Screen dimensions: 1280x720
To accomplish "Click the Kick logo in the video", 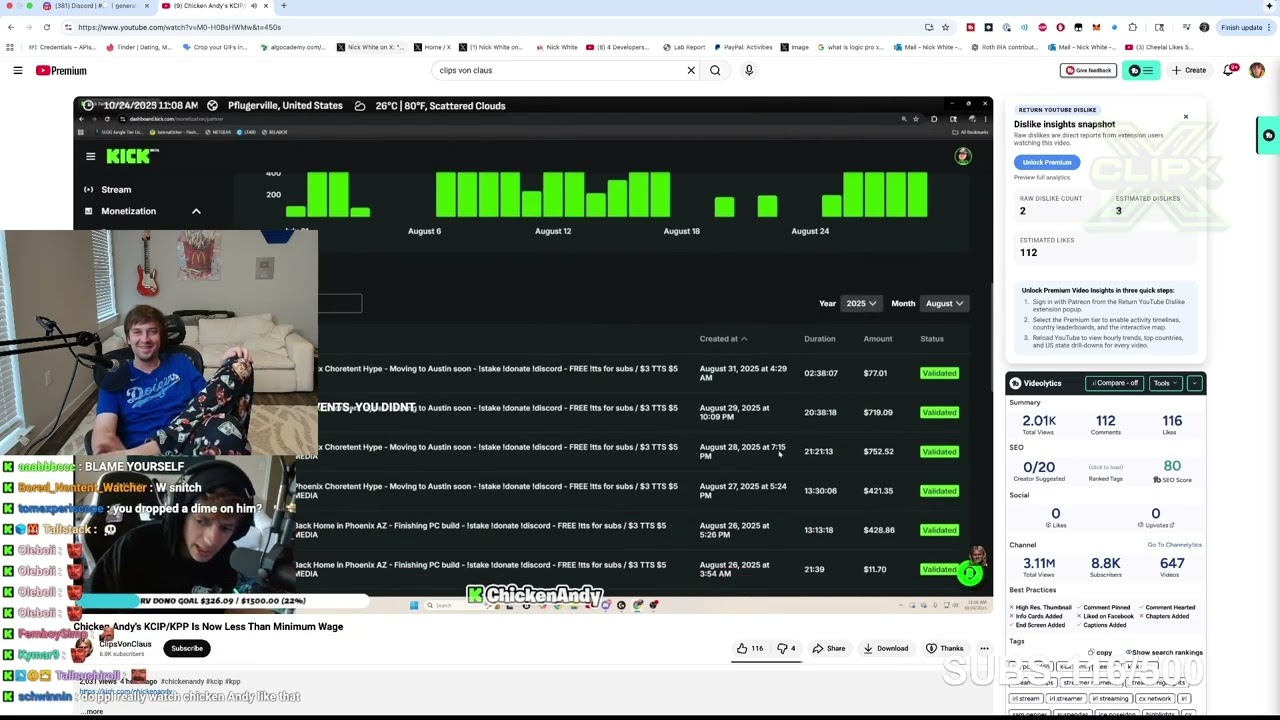I will [x=132, y=156].
